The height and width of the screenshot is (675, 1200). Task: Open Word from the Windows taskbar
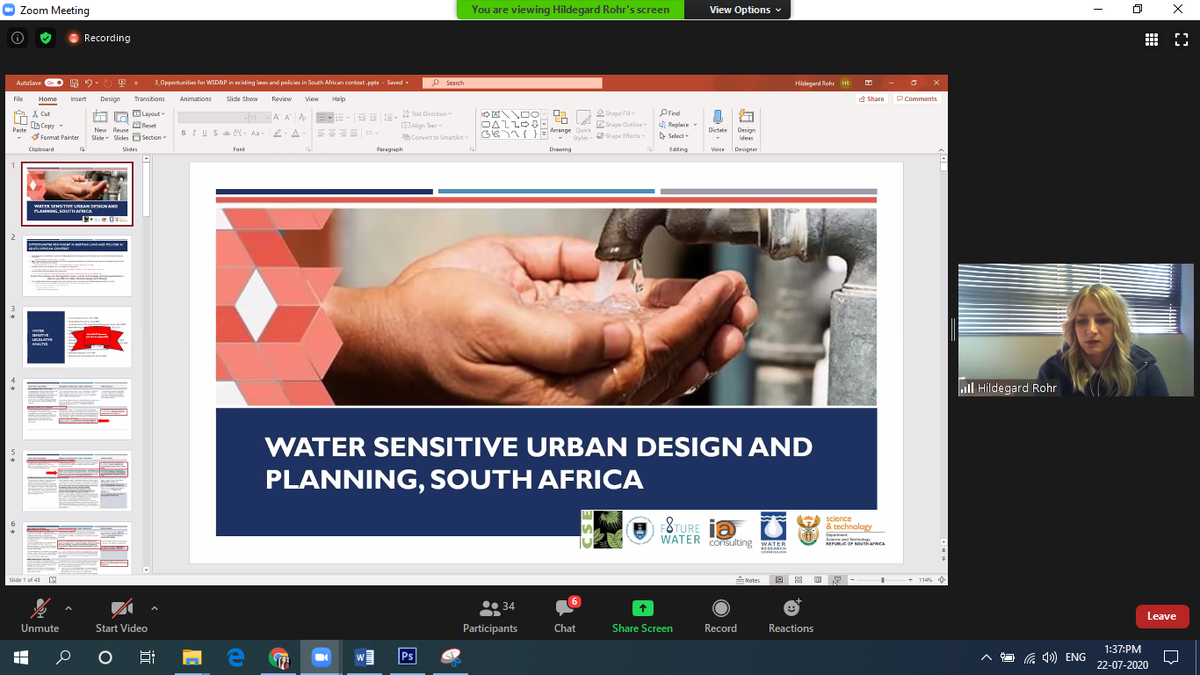364,657
